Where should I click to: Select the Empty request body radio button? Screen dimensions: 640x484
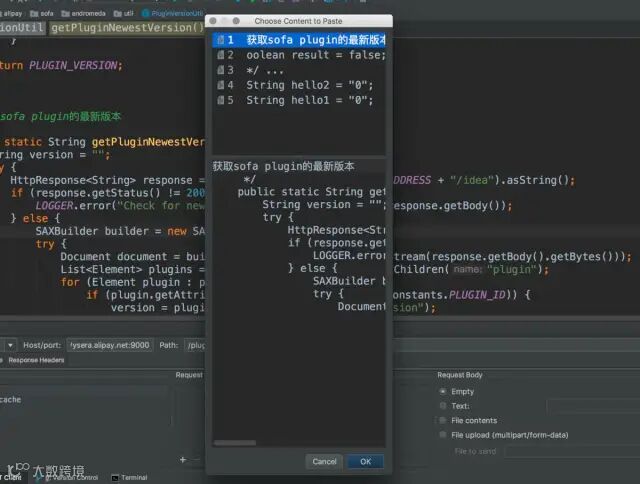(443, 391)
